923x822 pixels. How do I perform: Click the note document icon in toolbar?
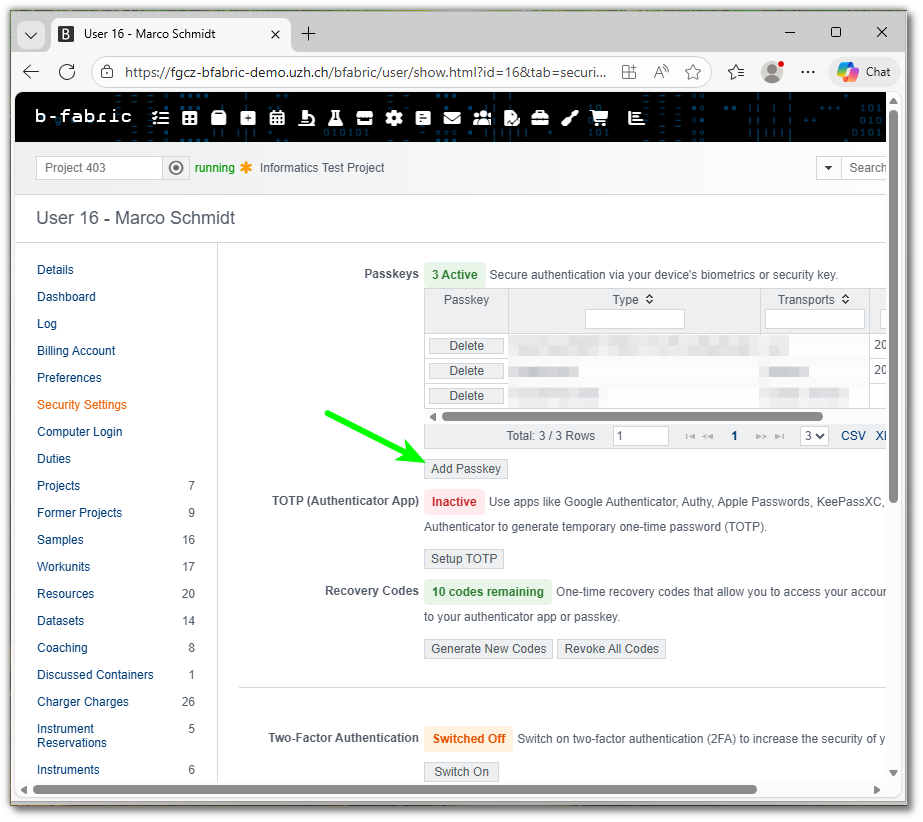coord(423,118)
